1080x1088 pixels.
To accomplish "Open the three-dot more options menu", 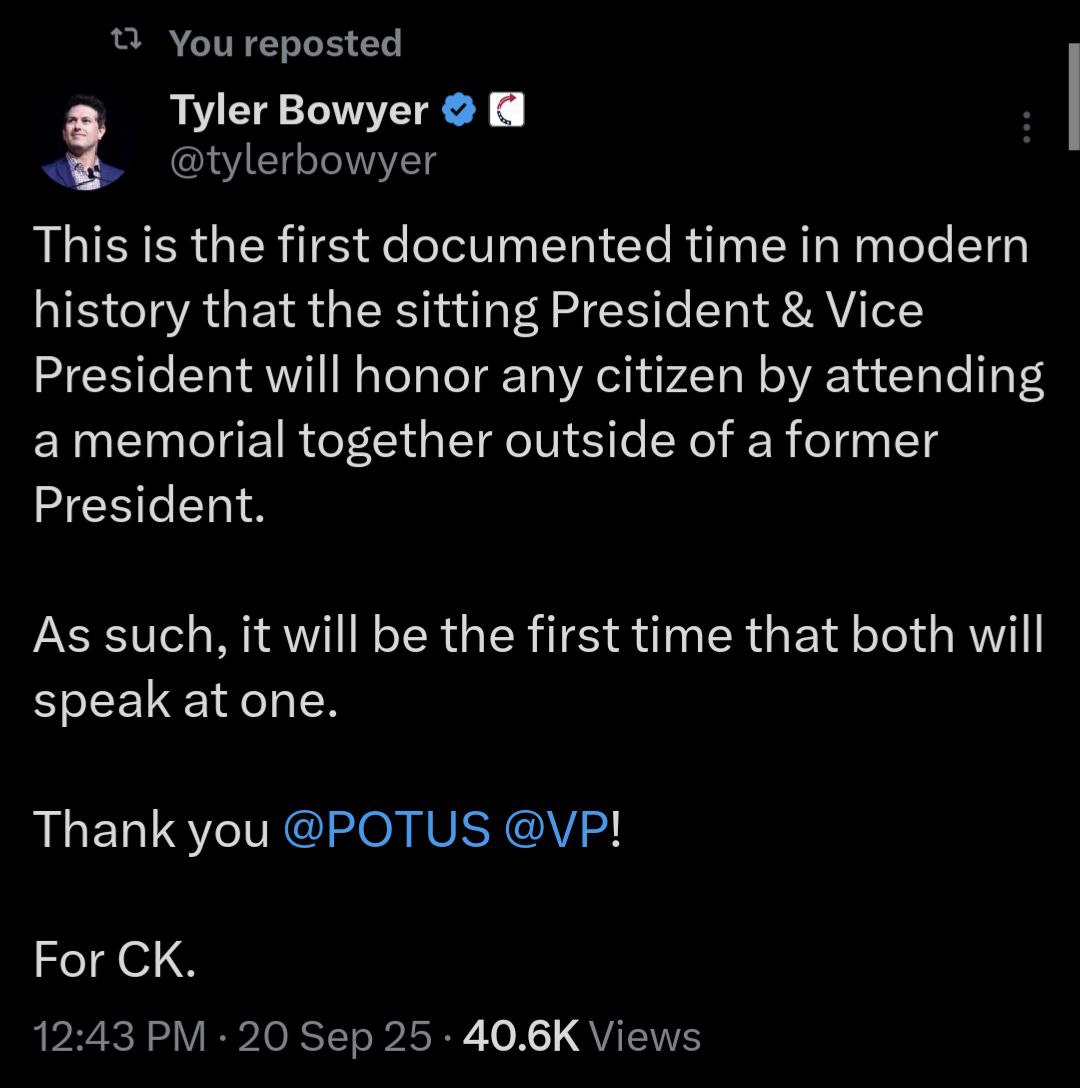I will point(1025,128).
